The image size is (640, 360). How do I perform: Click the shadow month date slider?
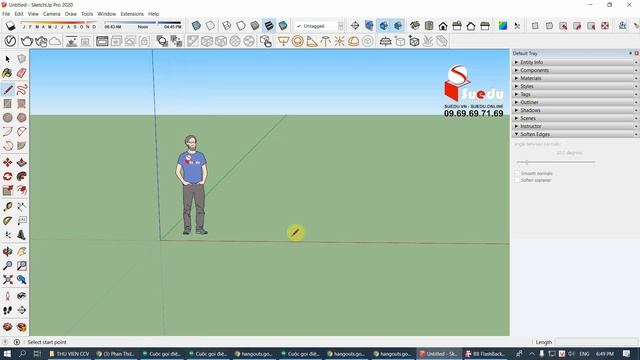(59, 22)
